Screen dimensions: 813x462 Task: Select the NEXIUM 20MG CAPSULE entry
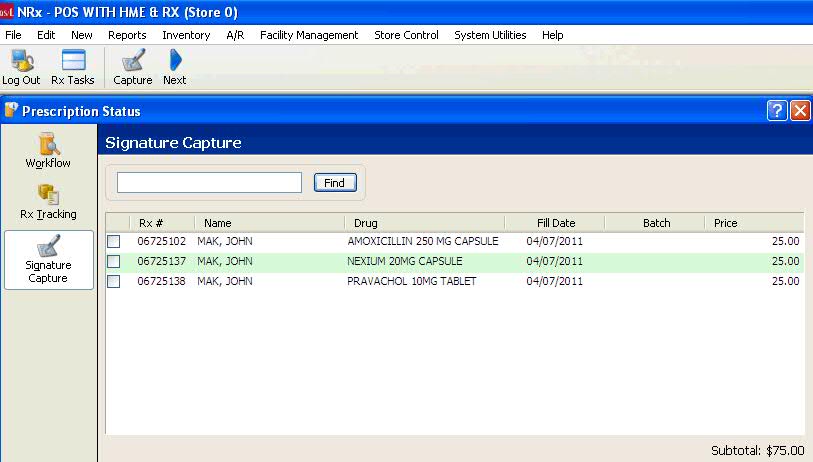click(x=404, y=261)
